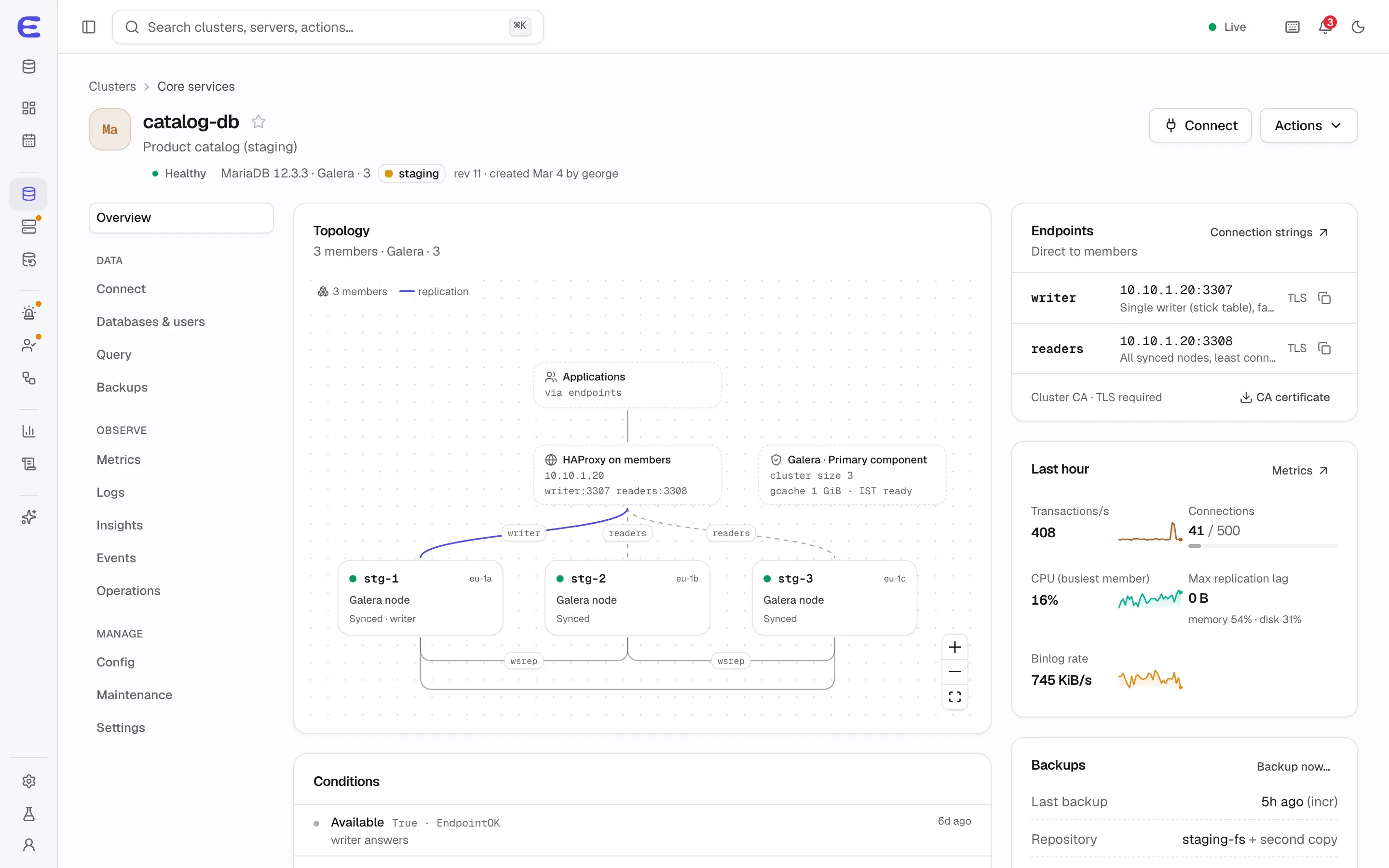The image size is (1389, 868).
Task: Open Metrics link in Last hour card
Action: pos(1300,471)
